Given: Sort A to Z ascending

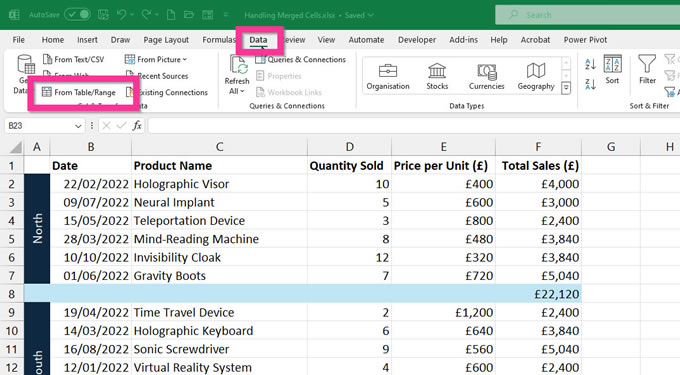Looking at the screenshot, I should (590, 64).
